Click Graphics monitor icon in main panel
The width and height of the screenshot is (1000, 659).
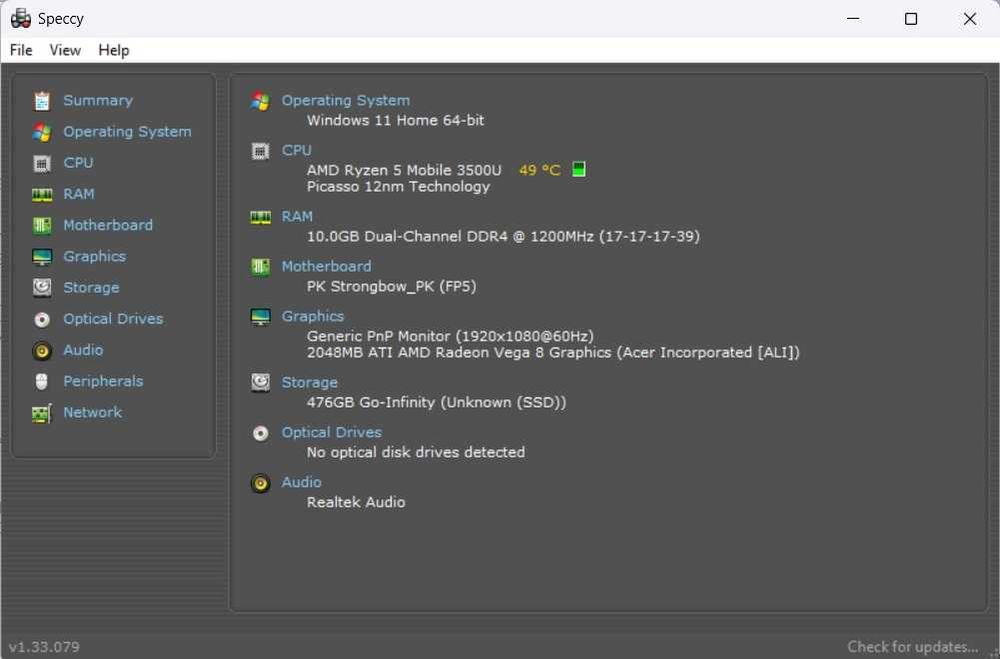[260, 317]
